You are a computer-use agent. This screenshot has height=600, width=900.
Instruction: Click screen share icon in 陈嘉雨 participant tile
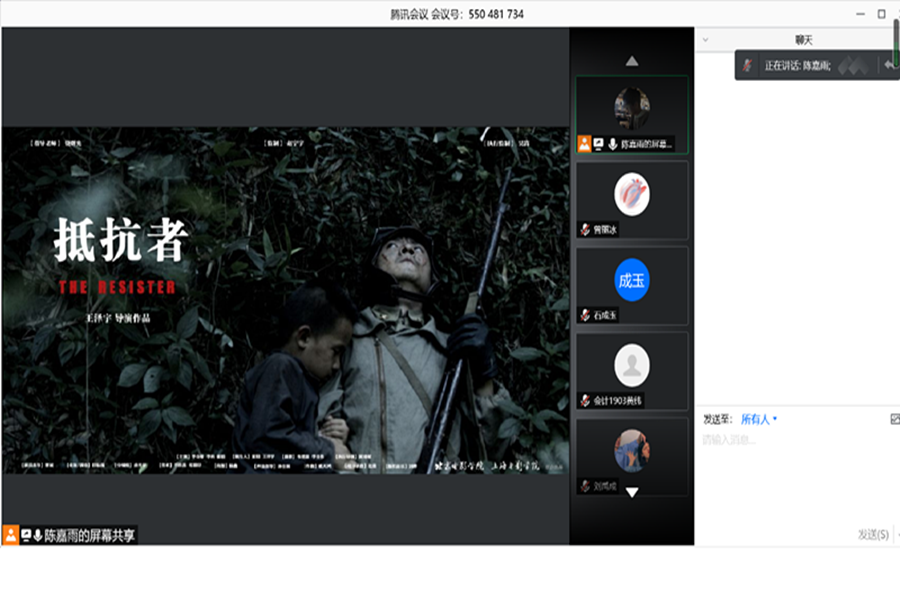(x=598, y=144)
